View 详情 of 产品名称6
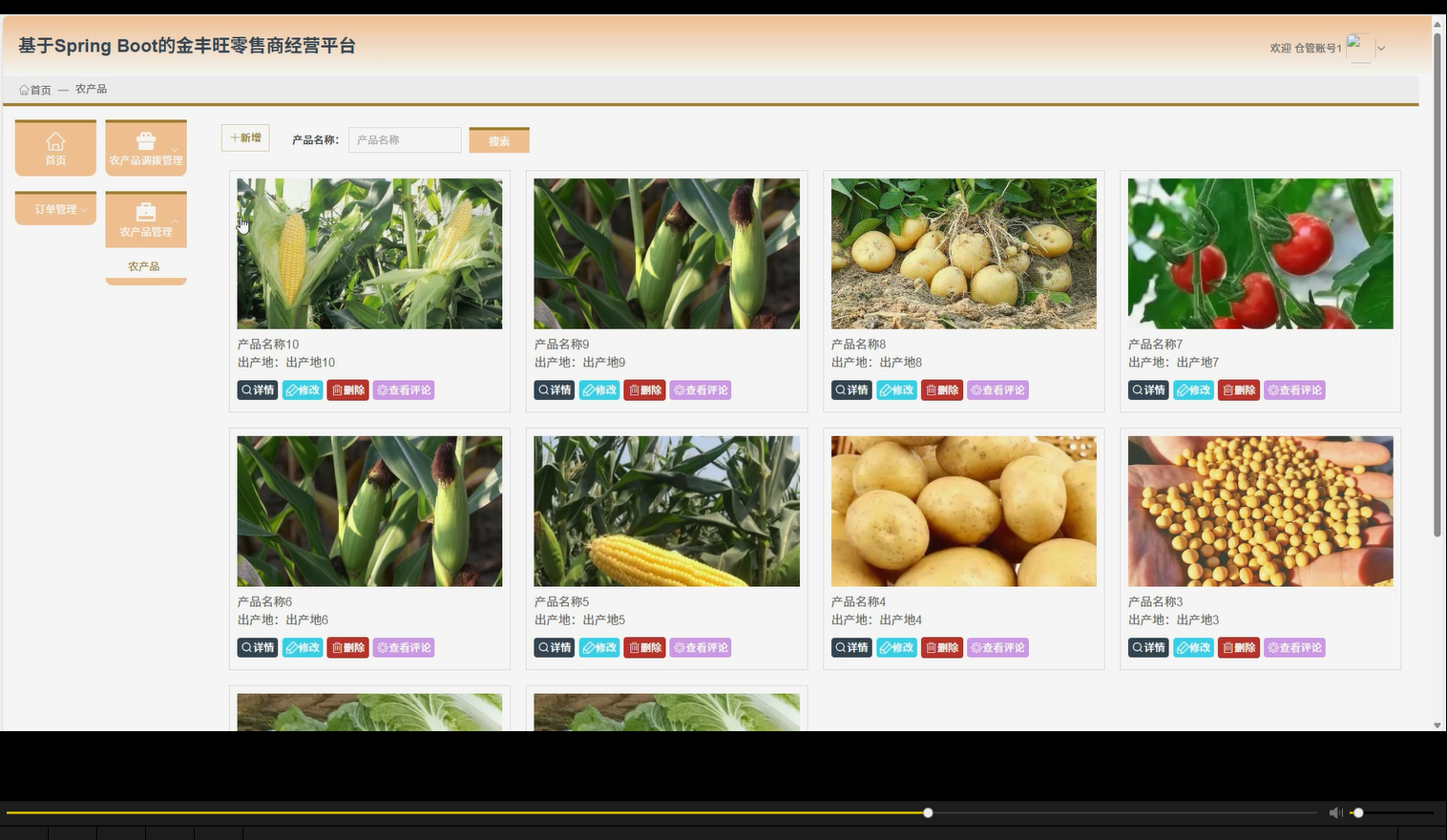 coord(258,648)
